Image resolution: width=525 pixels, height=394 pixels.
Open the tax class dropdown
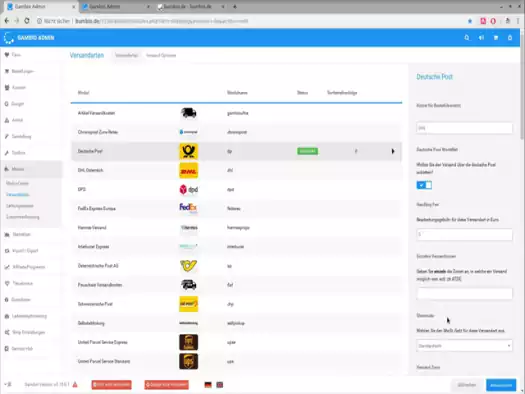pyautogui.click(x=464, y=346)
